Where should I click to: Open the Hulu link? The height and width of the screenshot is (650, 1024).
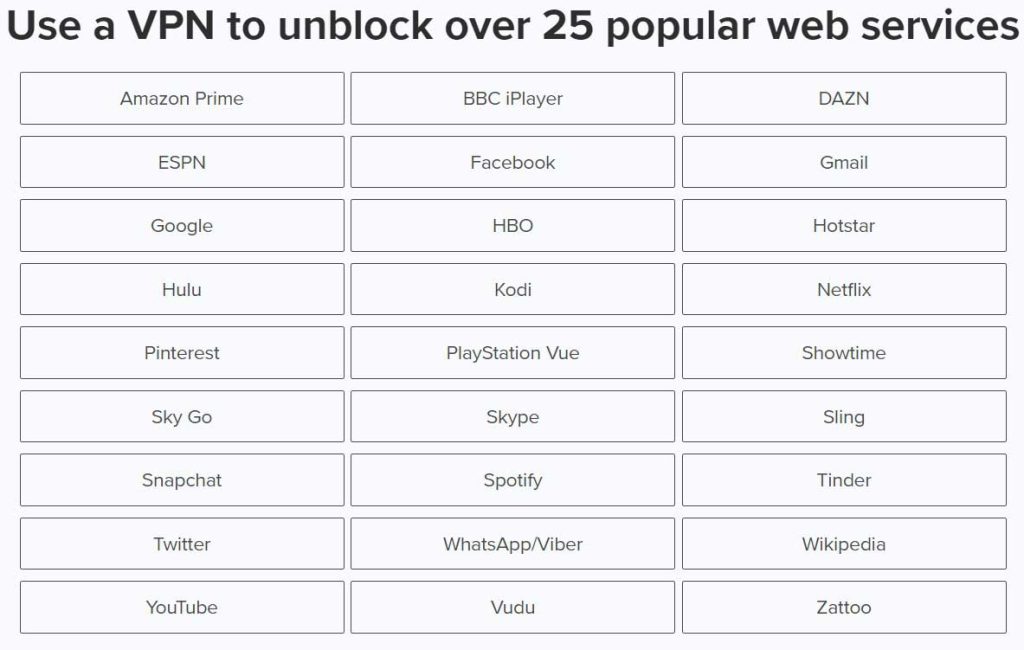tap(182, 290)
